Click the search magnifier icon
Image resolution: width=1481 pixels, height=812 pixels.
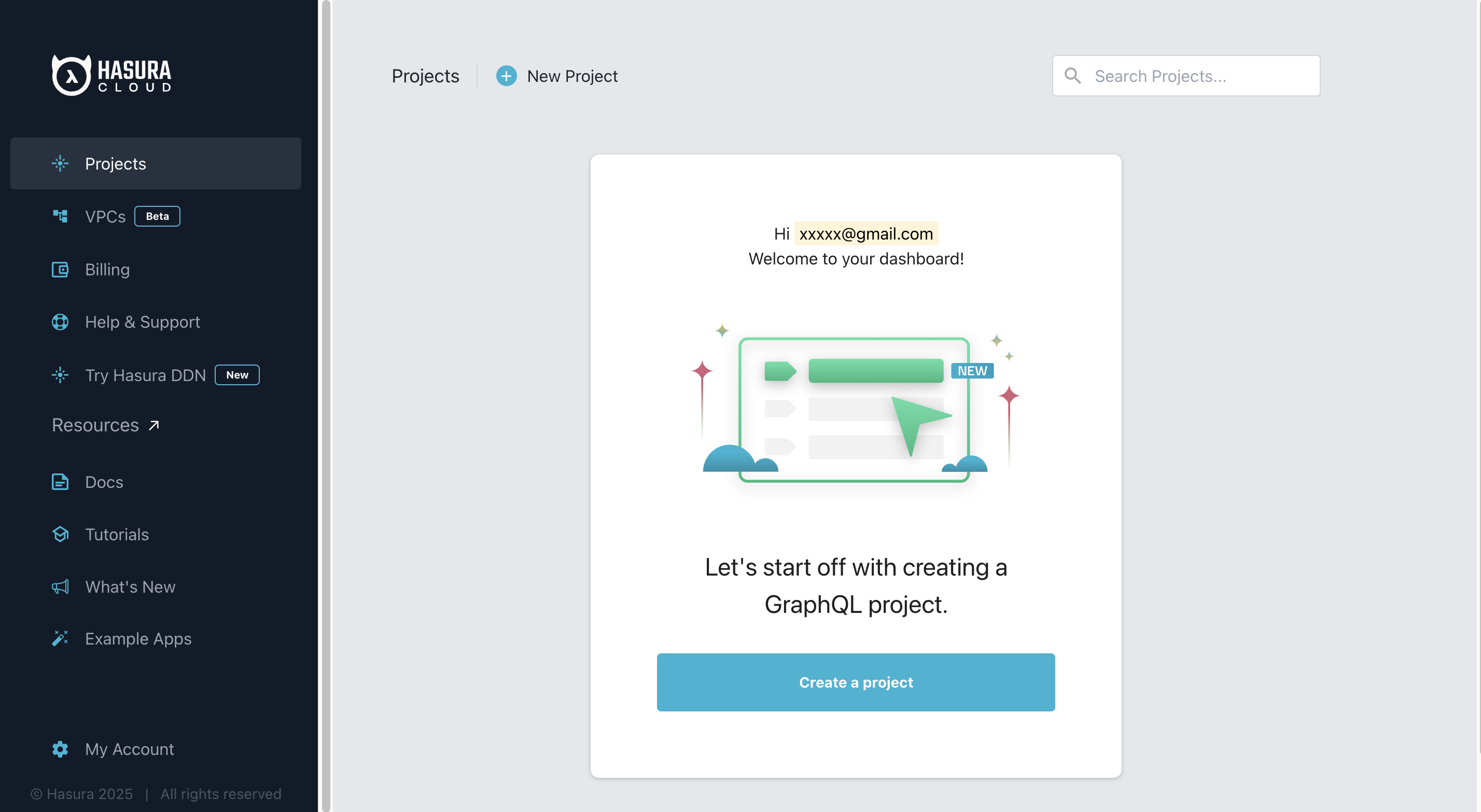click(x=1073, y=75)
